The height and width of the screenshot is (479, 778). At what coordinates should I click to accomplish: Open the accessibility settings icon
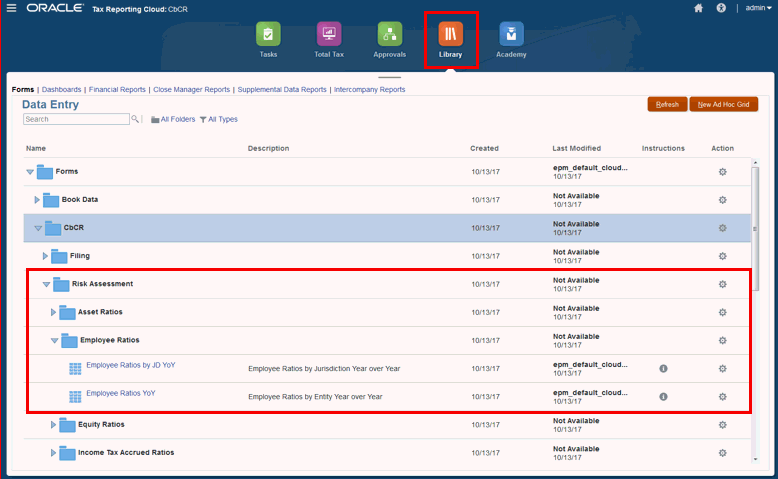click(x=721, y=8)
